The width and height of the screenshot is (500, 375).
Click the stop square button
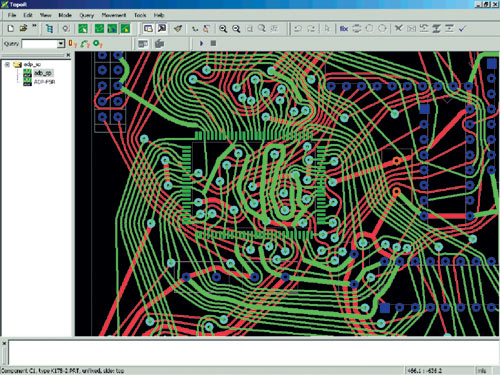point(213,43)
